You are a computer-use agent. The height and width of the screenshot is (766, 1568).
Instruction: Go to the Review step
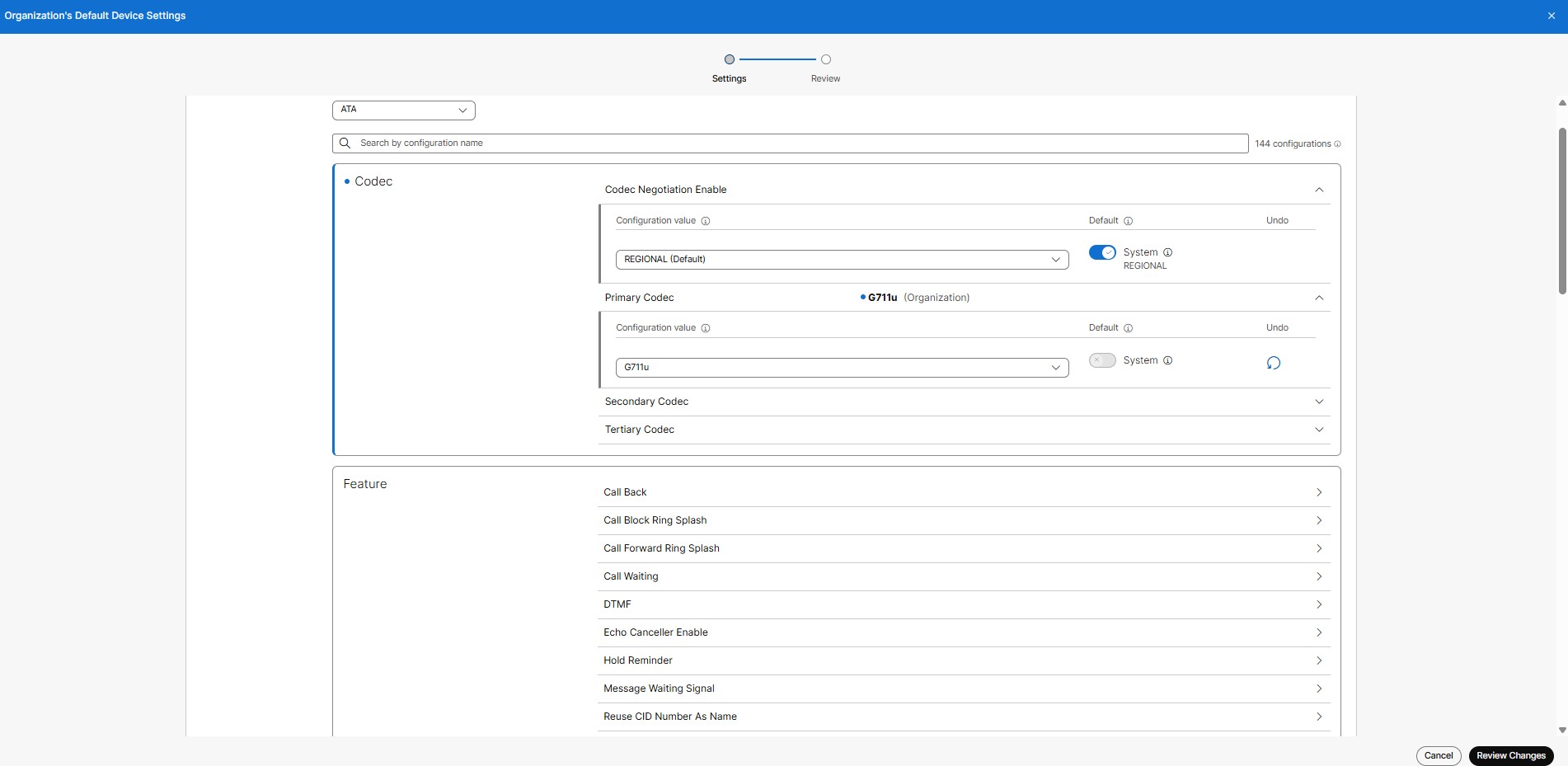click(x=825, y=60)
